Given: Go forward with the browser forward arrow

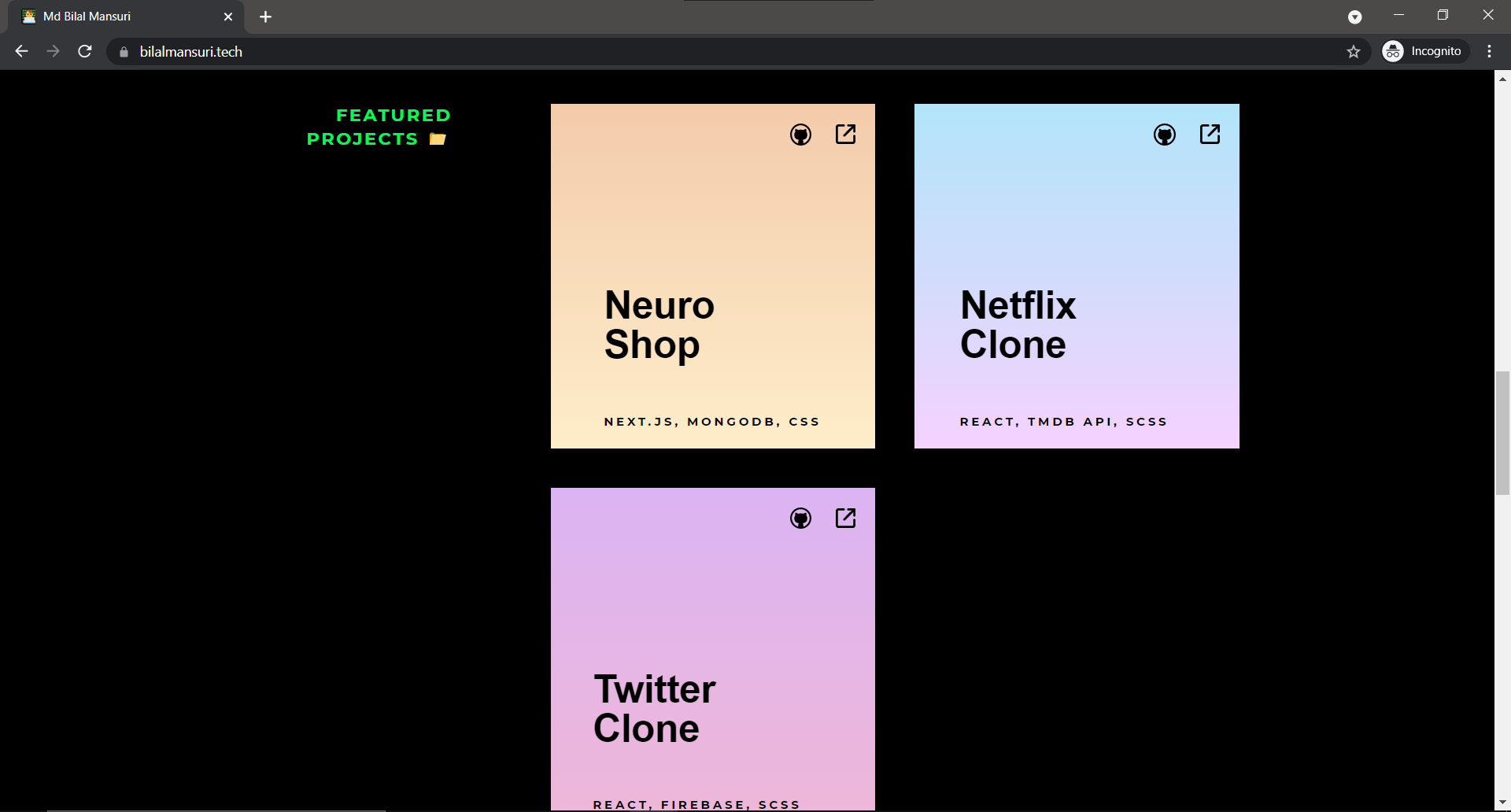Looking at the screenshot, I should click(53, 51).
